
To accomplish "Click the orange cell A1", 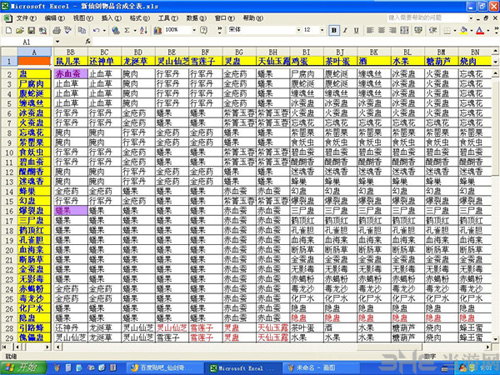I will coord(34,61).
